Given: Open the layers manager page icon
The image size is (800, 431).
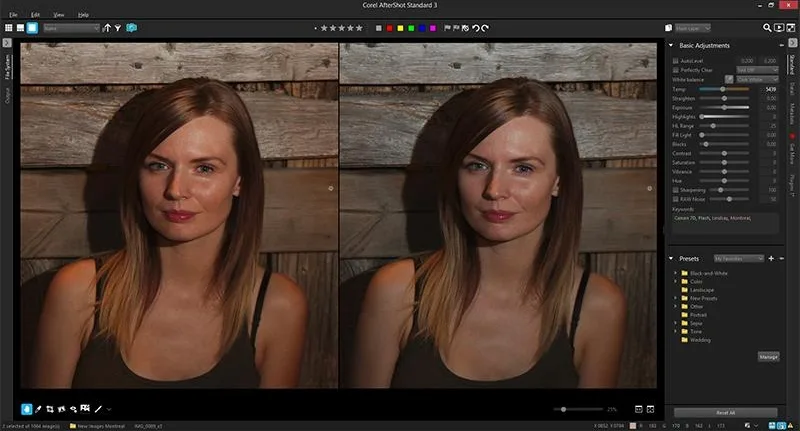Looking at the screenshot, I should coord(668,28).
